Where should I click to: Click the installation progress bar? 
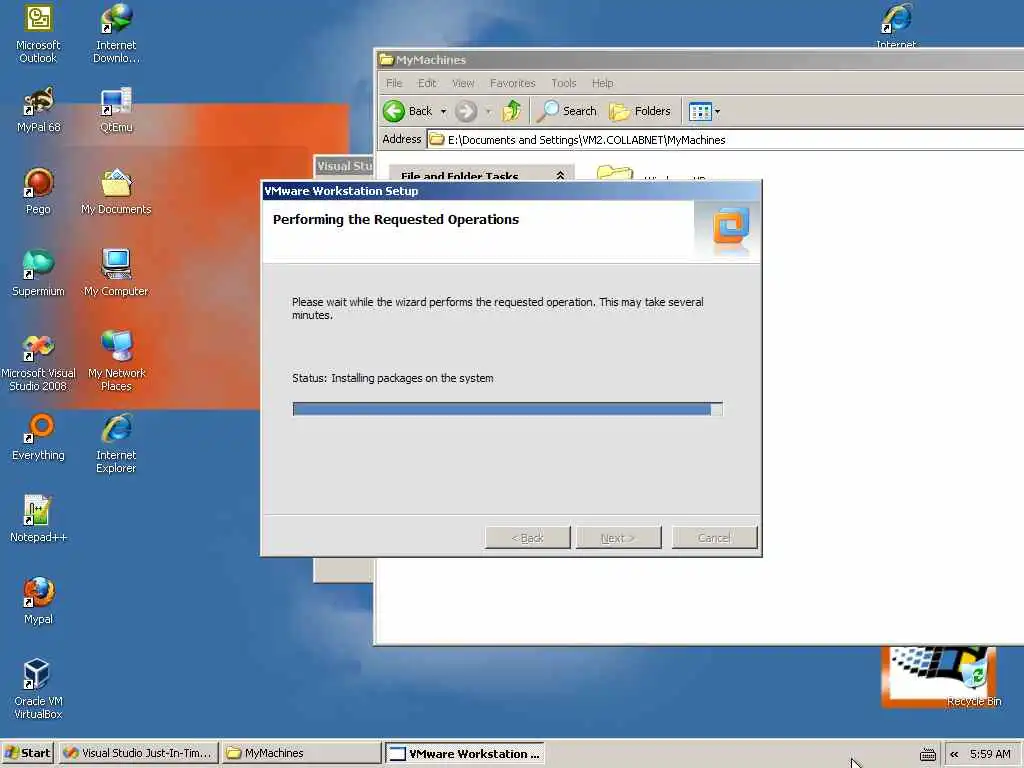click(507, 409)
